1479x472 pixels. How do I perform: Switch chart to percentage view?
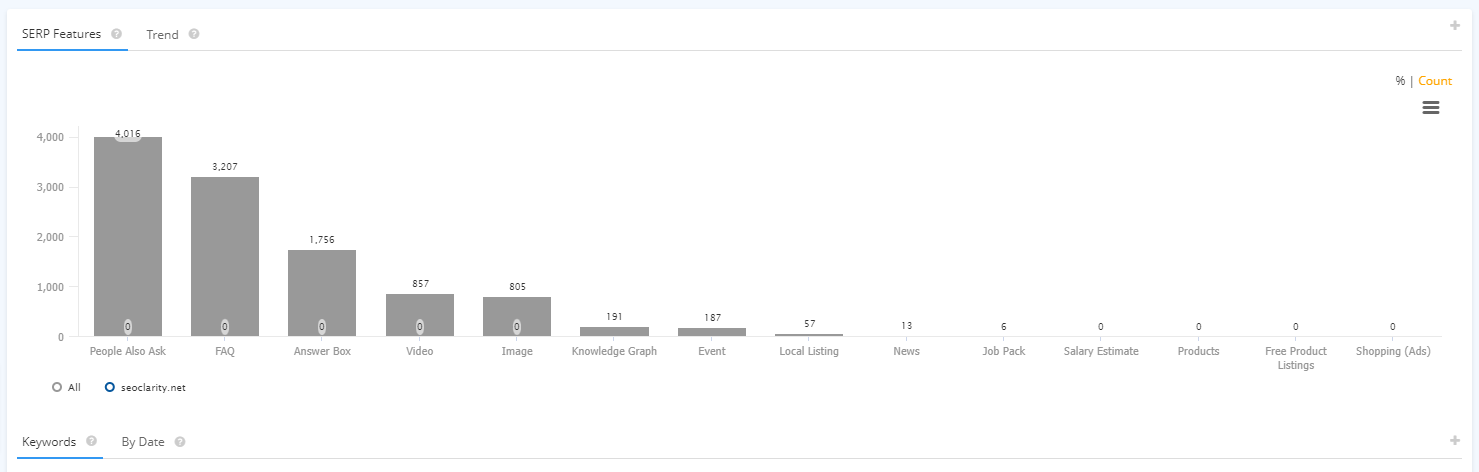pos(1400,81)
